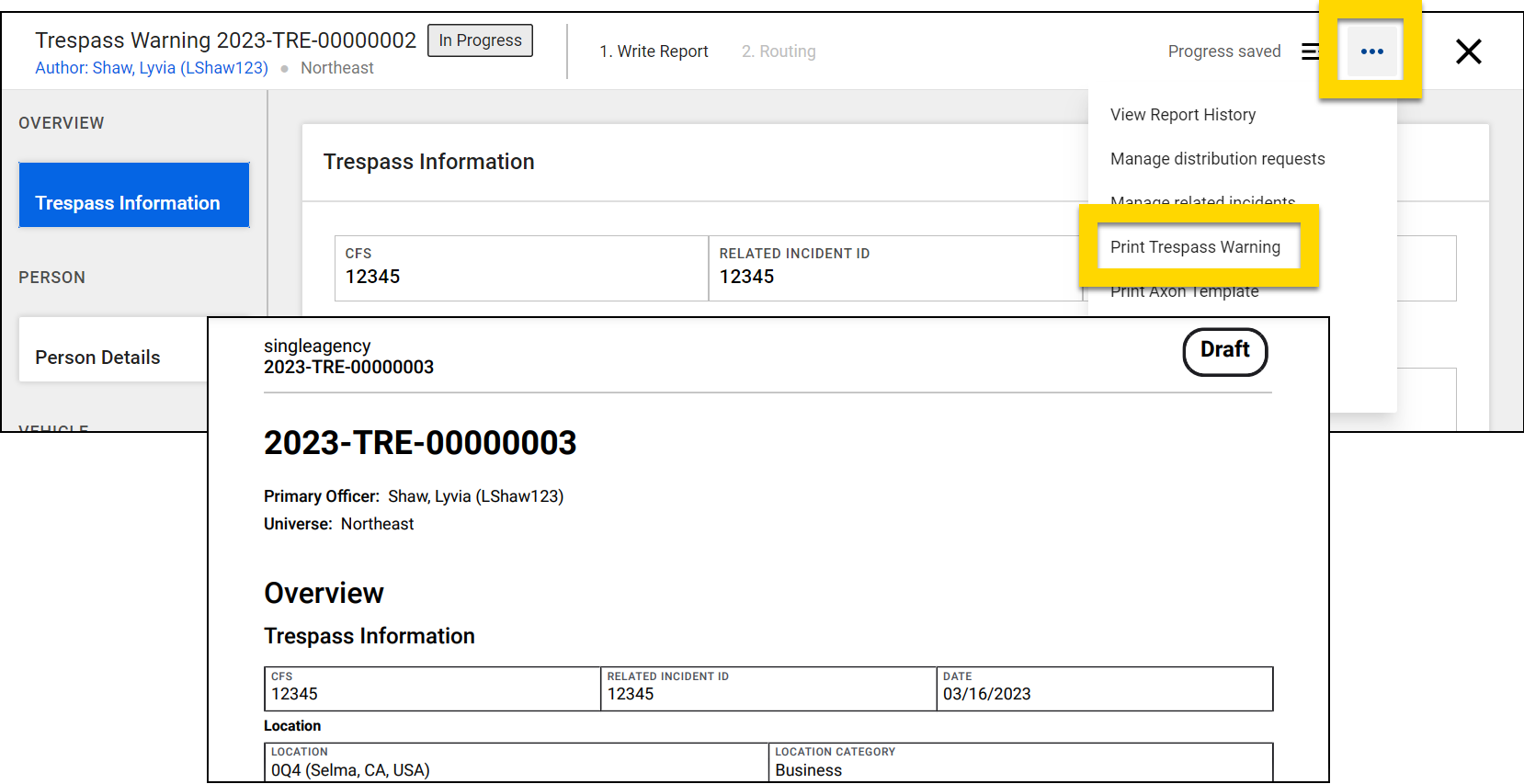Viewport: 1524px width, 784px height.
Task: Click the DATE cell 03/16/2023 in printout
Action: tap(1104, 688)
